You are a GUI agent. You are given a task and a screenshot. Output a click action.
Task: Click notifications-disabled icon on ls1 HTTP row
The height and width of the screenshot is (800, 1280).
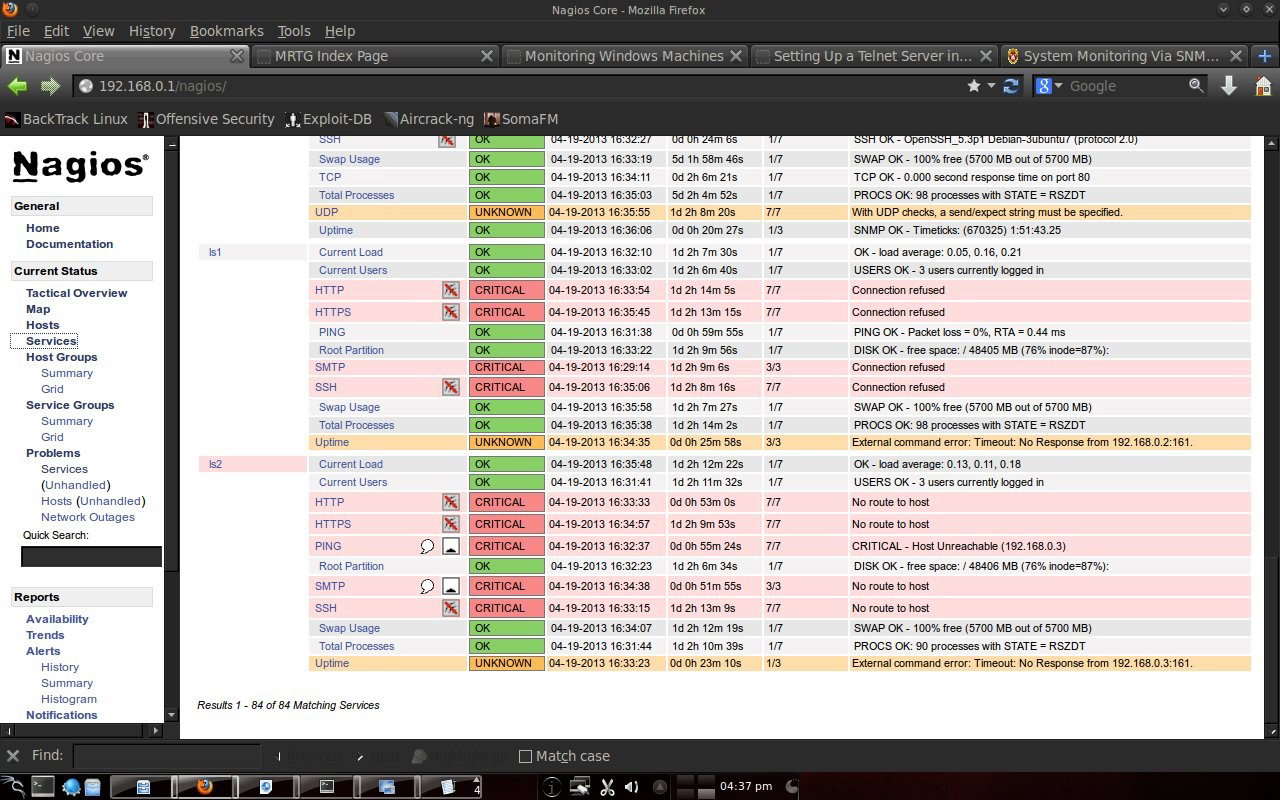click(451, 290)
